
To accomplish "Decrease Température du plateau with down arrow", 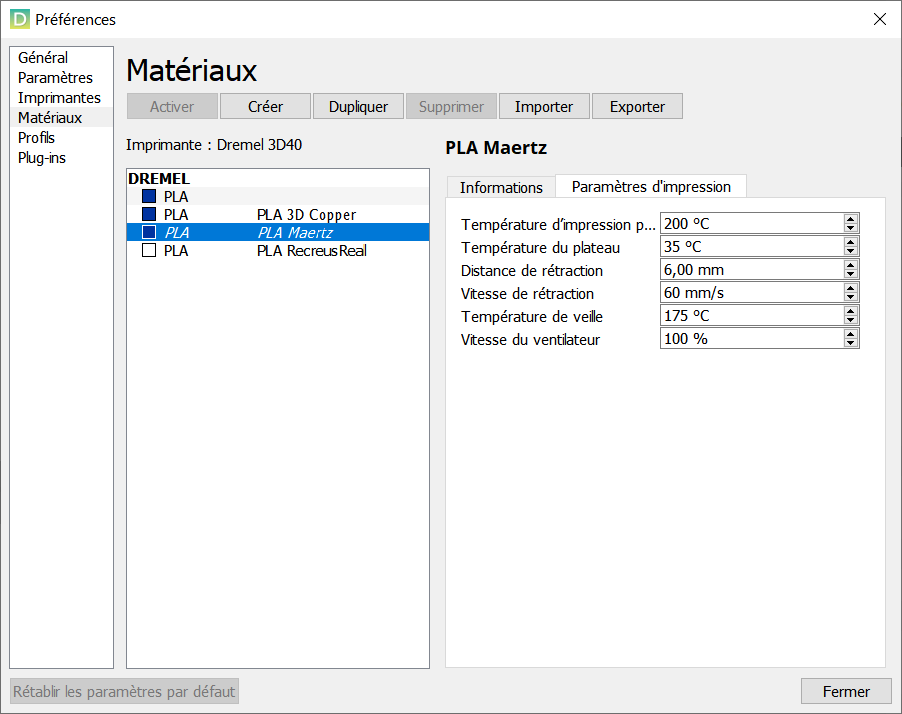I will [x=851, y=251].
